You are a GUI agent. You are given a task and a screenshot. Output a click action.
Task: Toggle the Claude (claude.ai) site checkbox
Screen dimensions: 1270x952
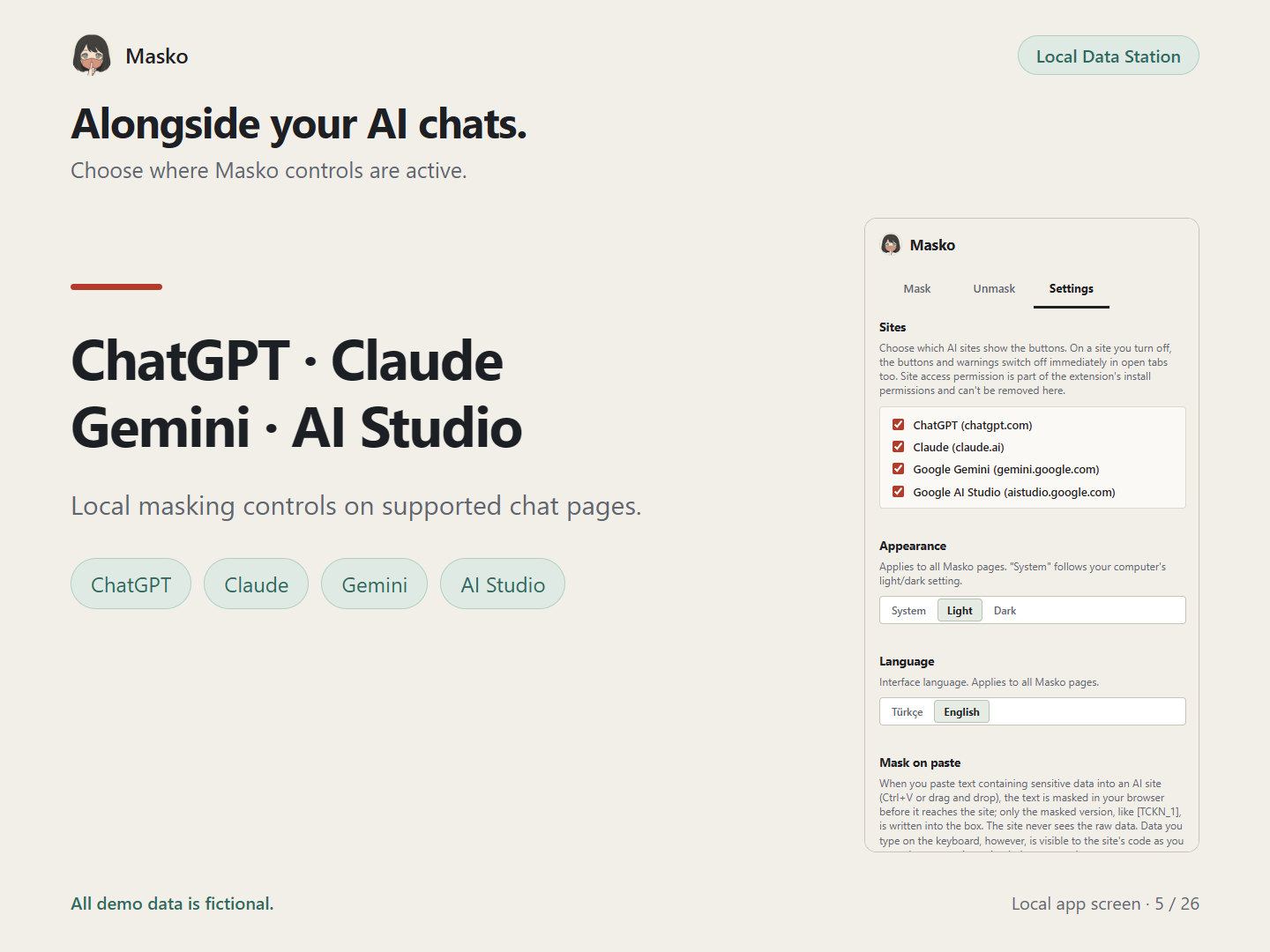[898, 447]
